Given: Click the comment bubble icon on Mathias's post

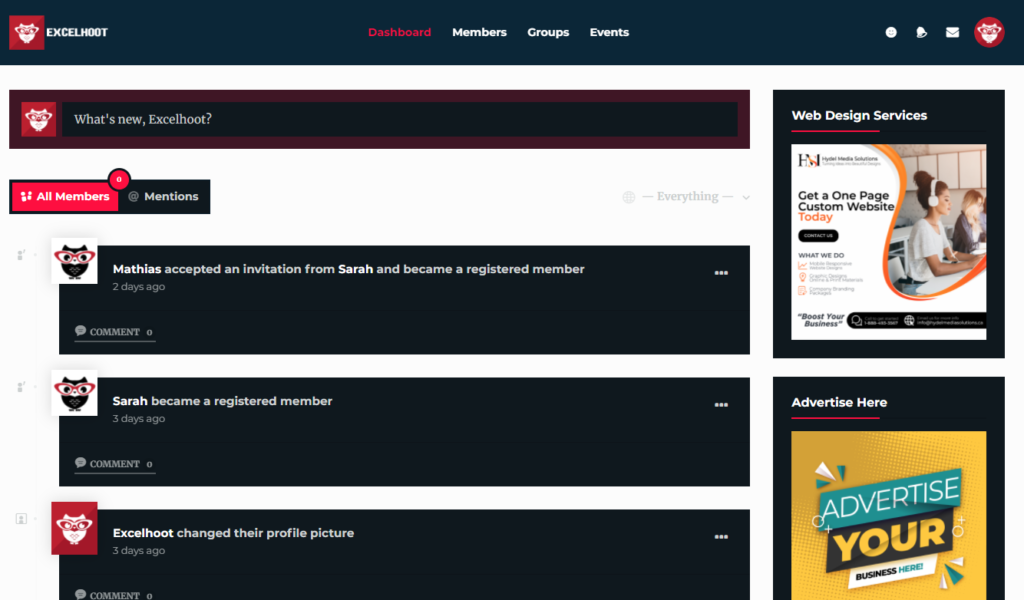Looking at the screenshot, I should click(x=80, y=331).
